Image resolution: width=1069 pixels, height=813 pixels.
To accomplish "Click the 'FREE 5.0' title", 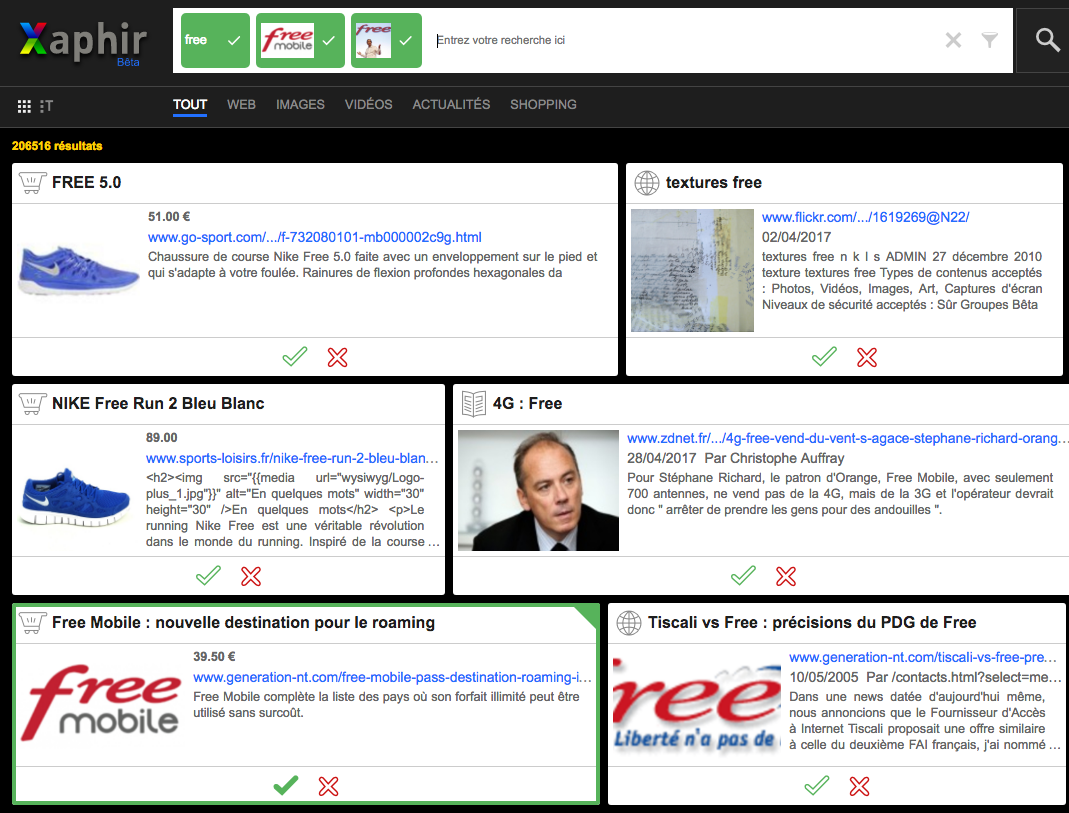I will (x=87, y=183).
